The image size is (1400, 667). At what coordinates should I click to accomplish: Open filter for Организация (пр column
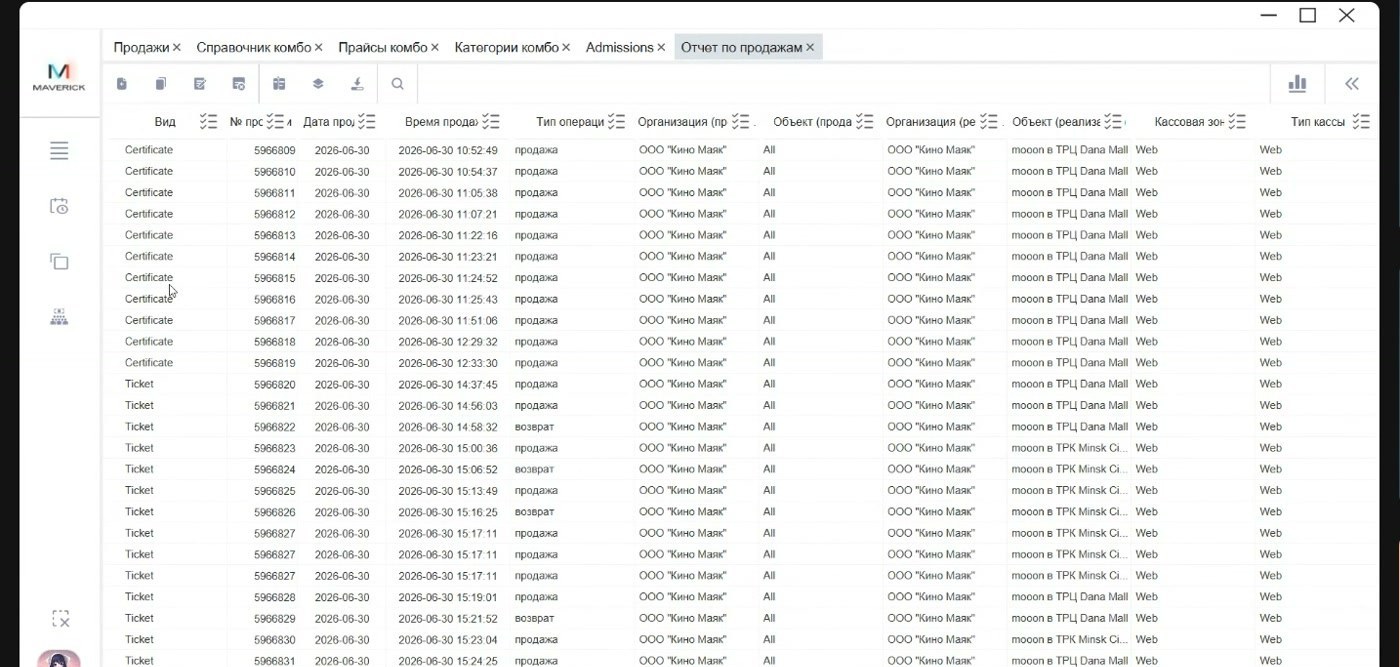[740, 122]
